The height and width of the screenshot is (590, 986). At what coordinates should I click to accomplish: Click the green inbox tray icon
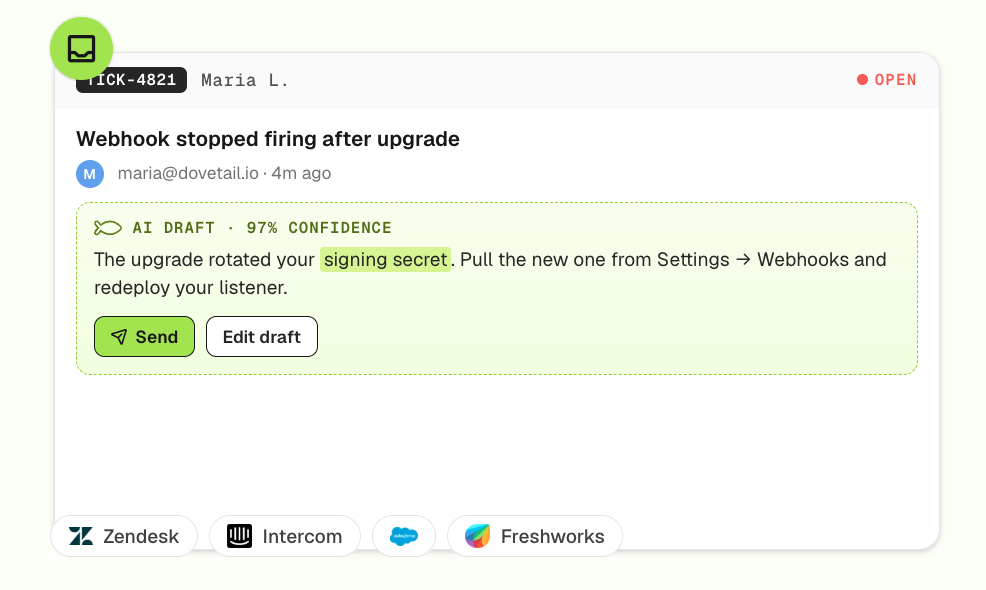pyautogui.click(x=82, y=48)
